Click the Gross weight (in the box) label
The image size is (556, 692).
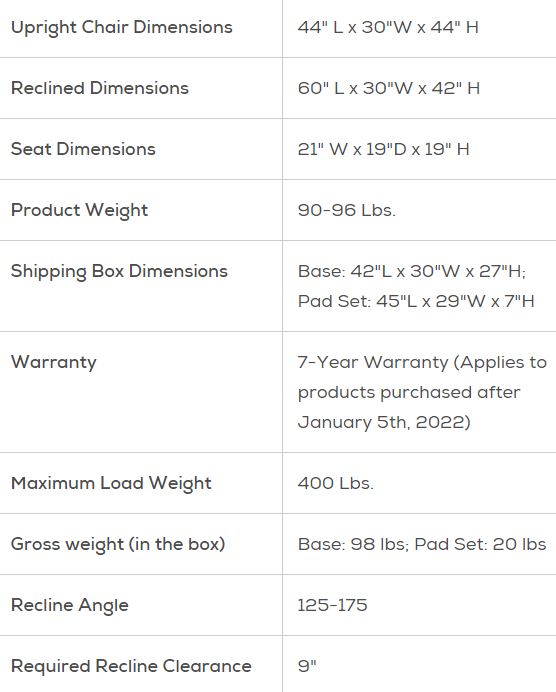tap(118, 544)
